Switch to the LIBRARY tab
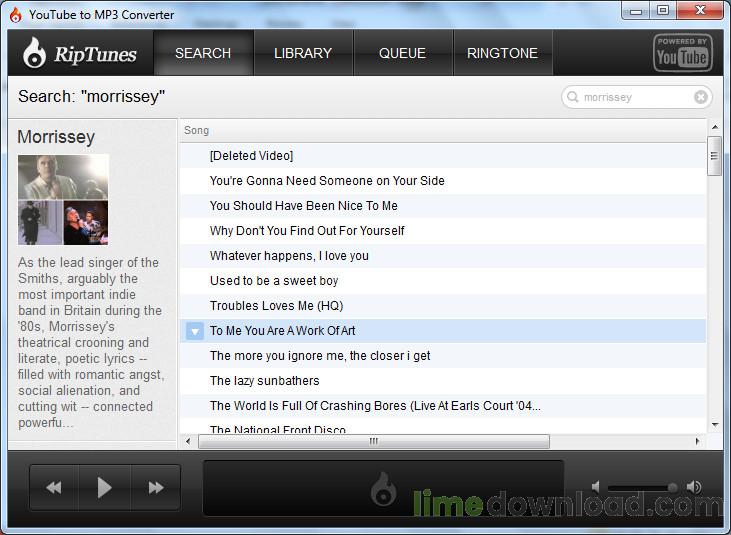Image resolution: width=731 pixels, height=535 pixels. [x=303, y=53]
